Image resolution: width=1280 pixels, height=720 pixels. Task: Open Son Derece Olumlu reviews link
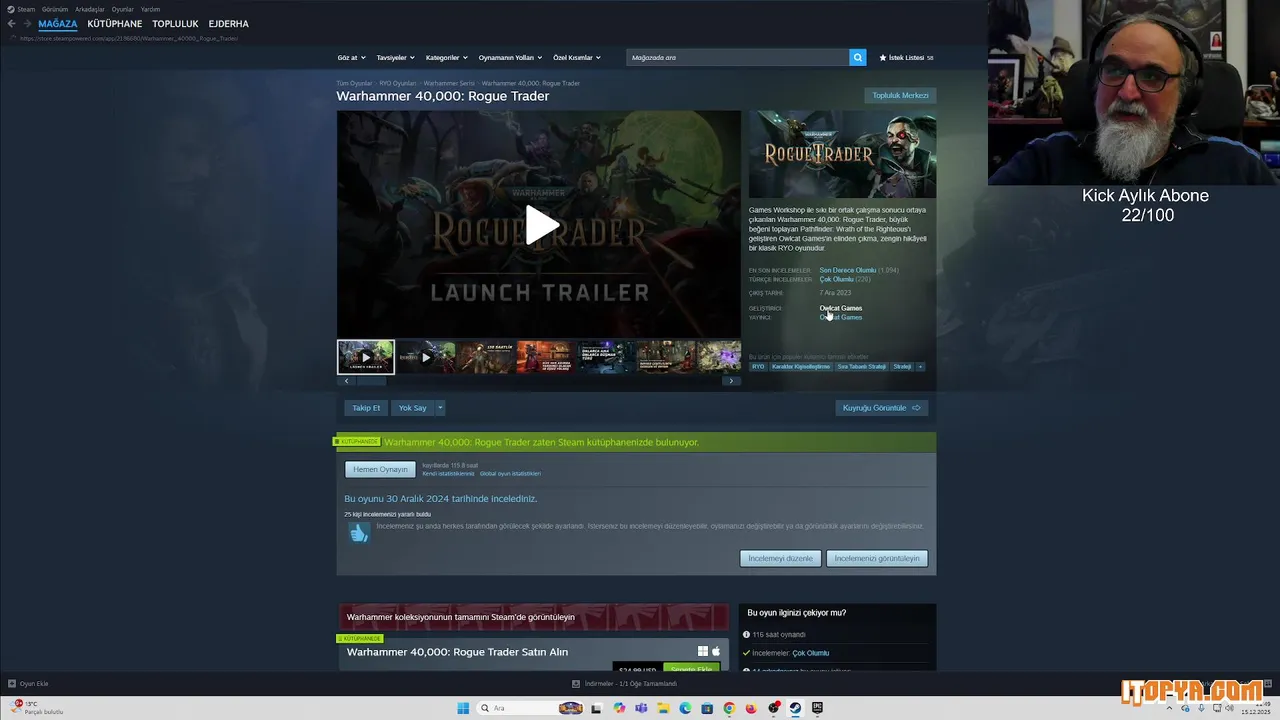point(847,270)
